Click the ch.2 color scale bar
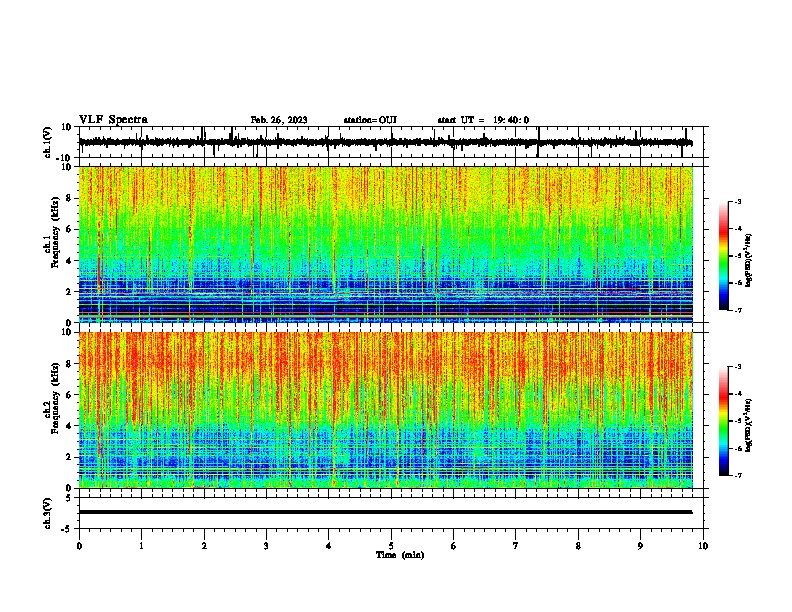The image size is (792, 612). click(x=724, y=421)
